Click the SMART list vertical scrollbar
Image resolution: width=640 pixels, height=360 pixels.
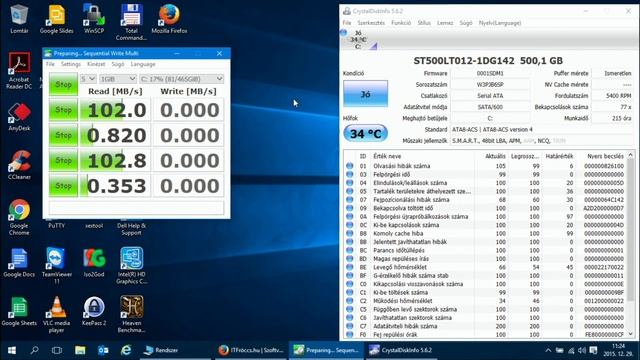(631, 229)
